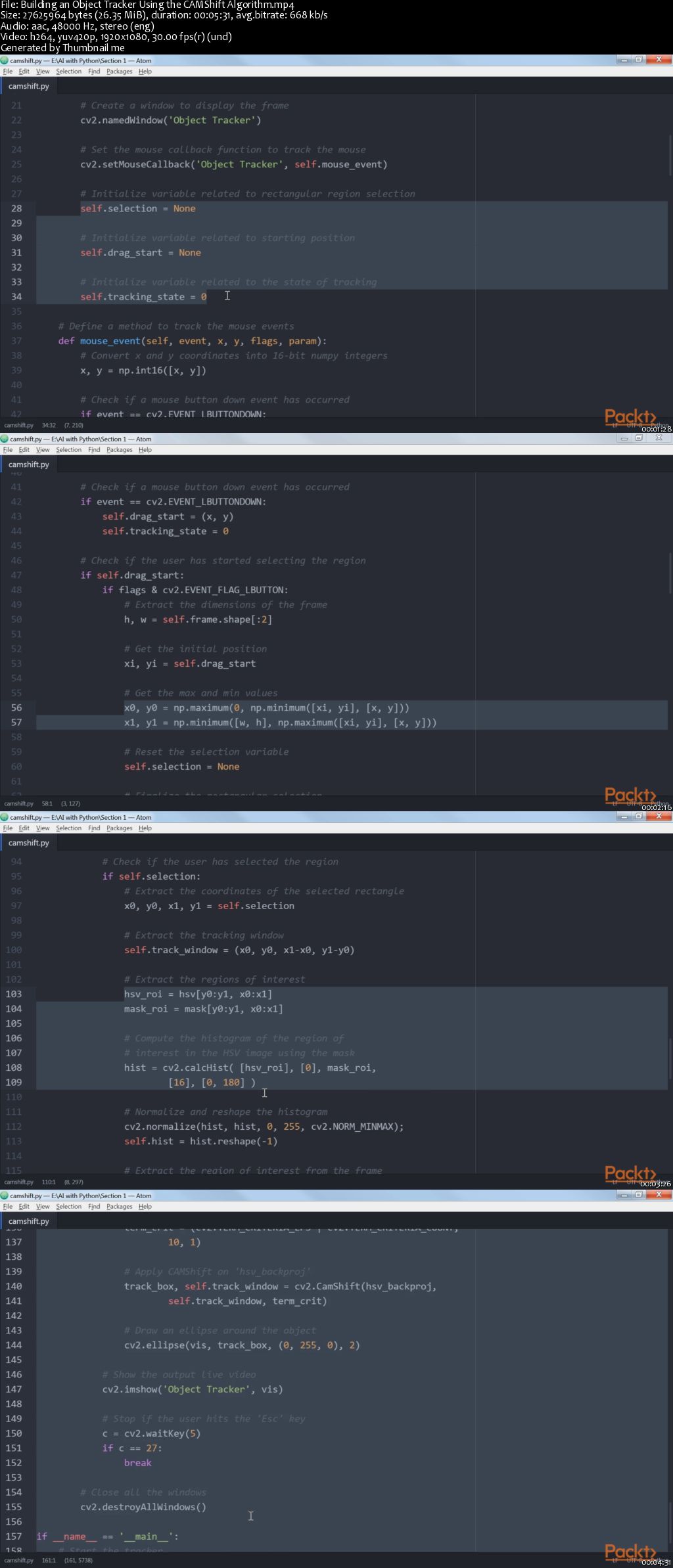Click 'mask_roi = mask[y0:y1, x0:x1]' line
Viewport: 673px width, 1568px height.
[x=204, y=1008]
